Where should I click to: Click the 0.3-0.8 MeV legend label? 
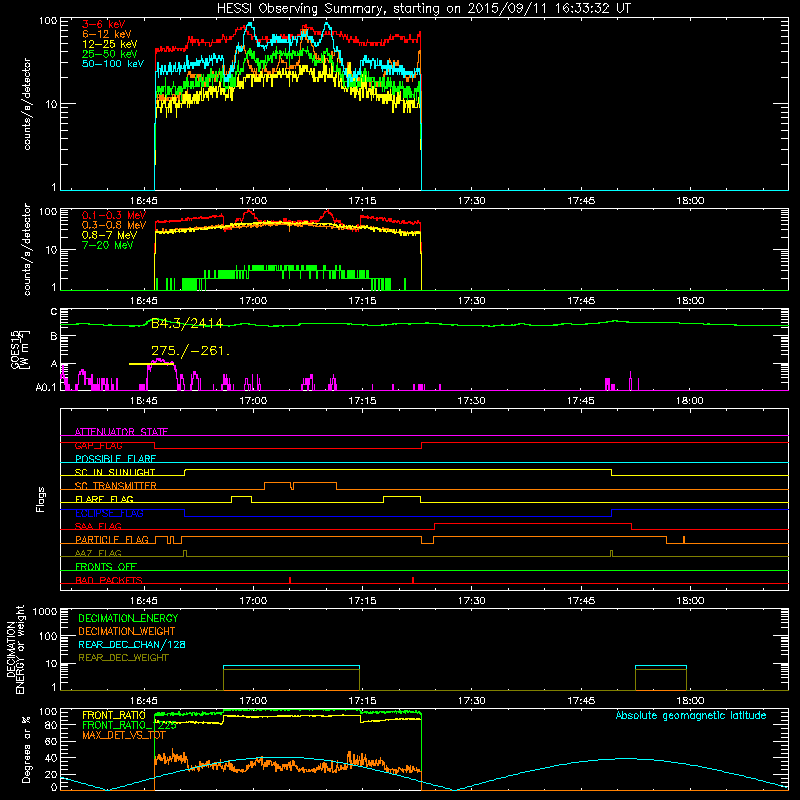[114, 225]
